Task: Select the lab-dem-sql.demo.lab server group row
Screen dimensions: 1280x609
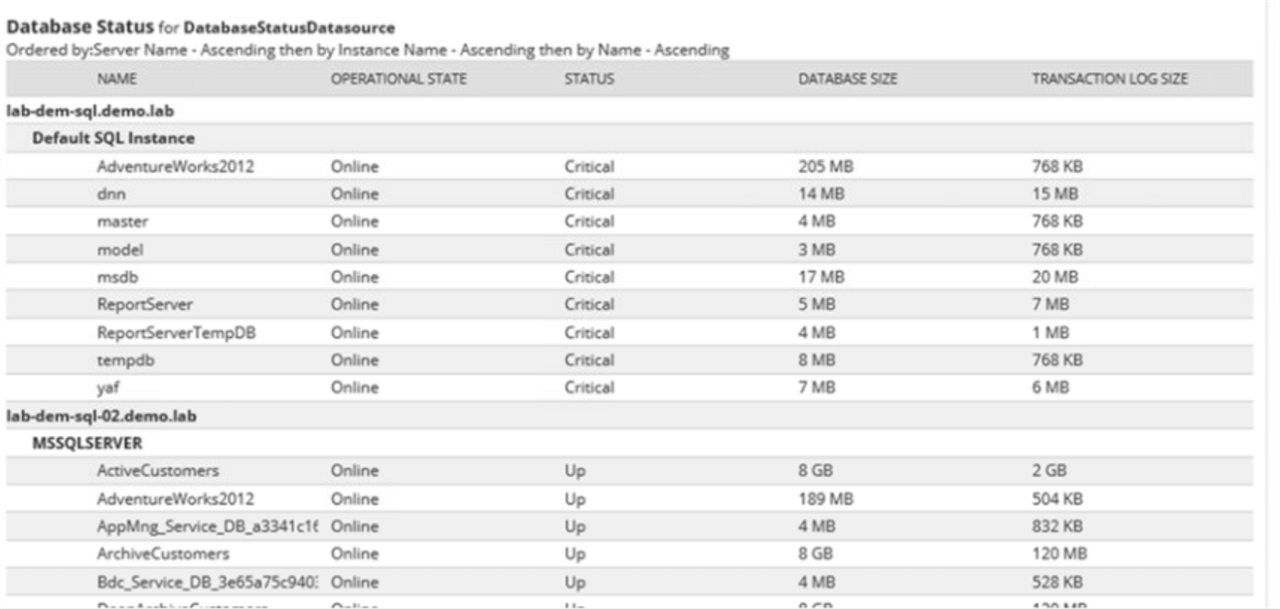Action: (x=630, y=110)
